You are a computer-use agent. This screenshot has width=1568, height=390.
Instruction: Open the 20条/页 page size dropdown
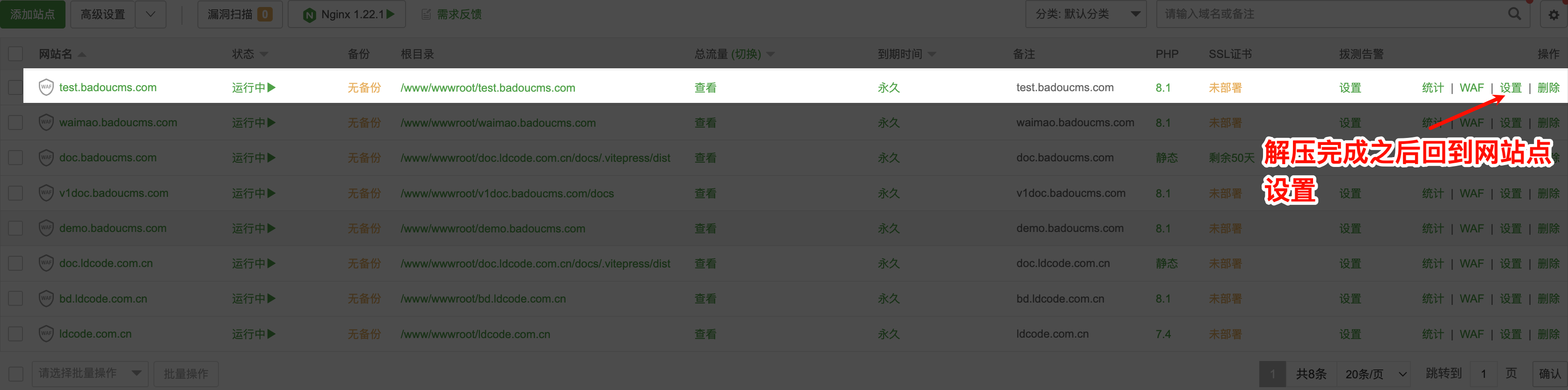click(1375, 374)
